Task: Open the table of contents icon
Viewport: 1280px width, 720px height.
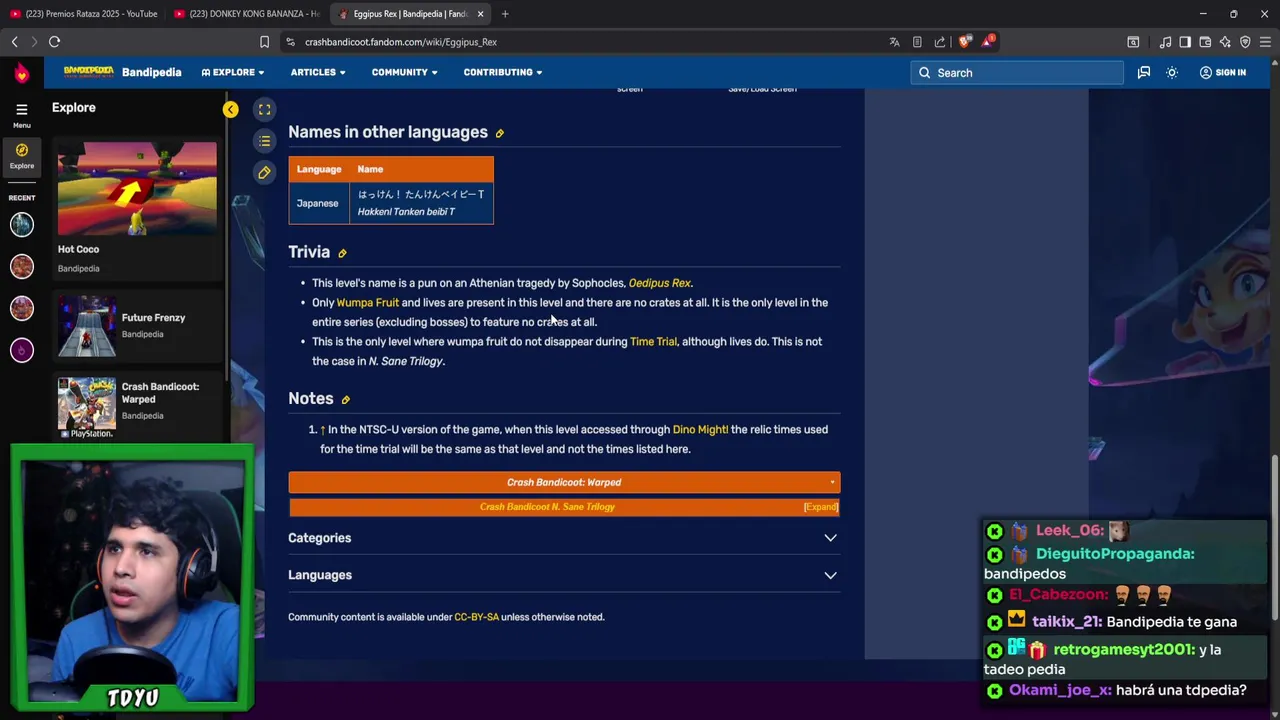Action: [264, 141]
